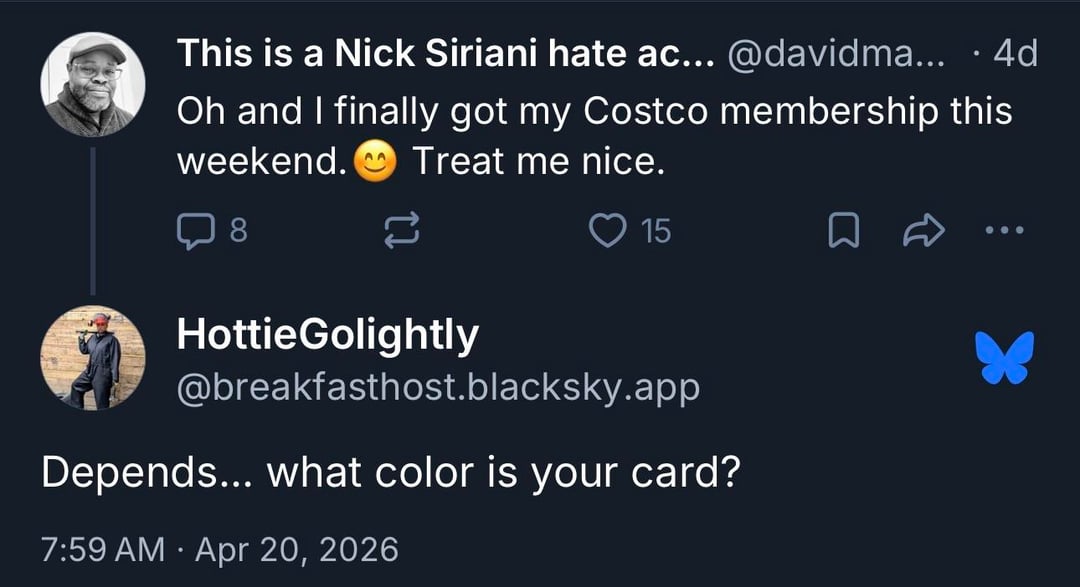Click the 4d timestamp on the post

point(1014,55)
